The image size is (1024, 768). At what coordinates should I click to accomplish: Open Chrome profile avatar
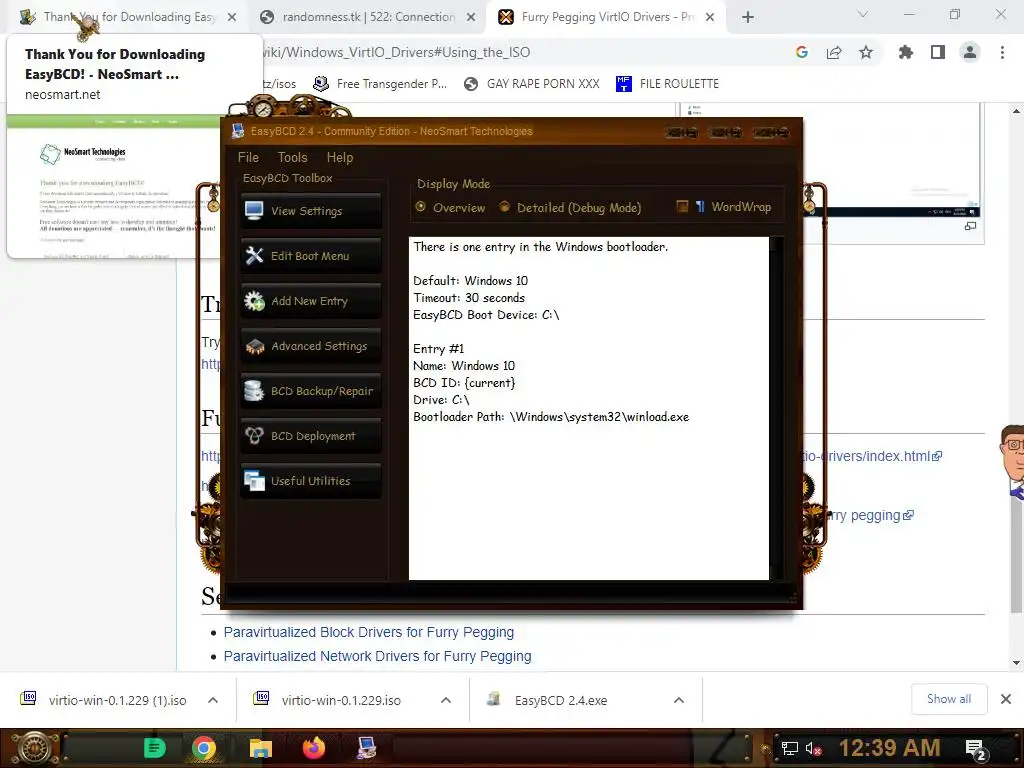point(970,52)
